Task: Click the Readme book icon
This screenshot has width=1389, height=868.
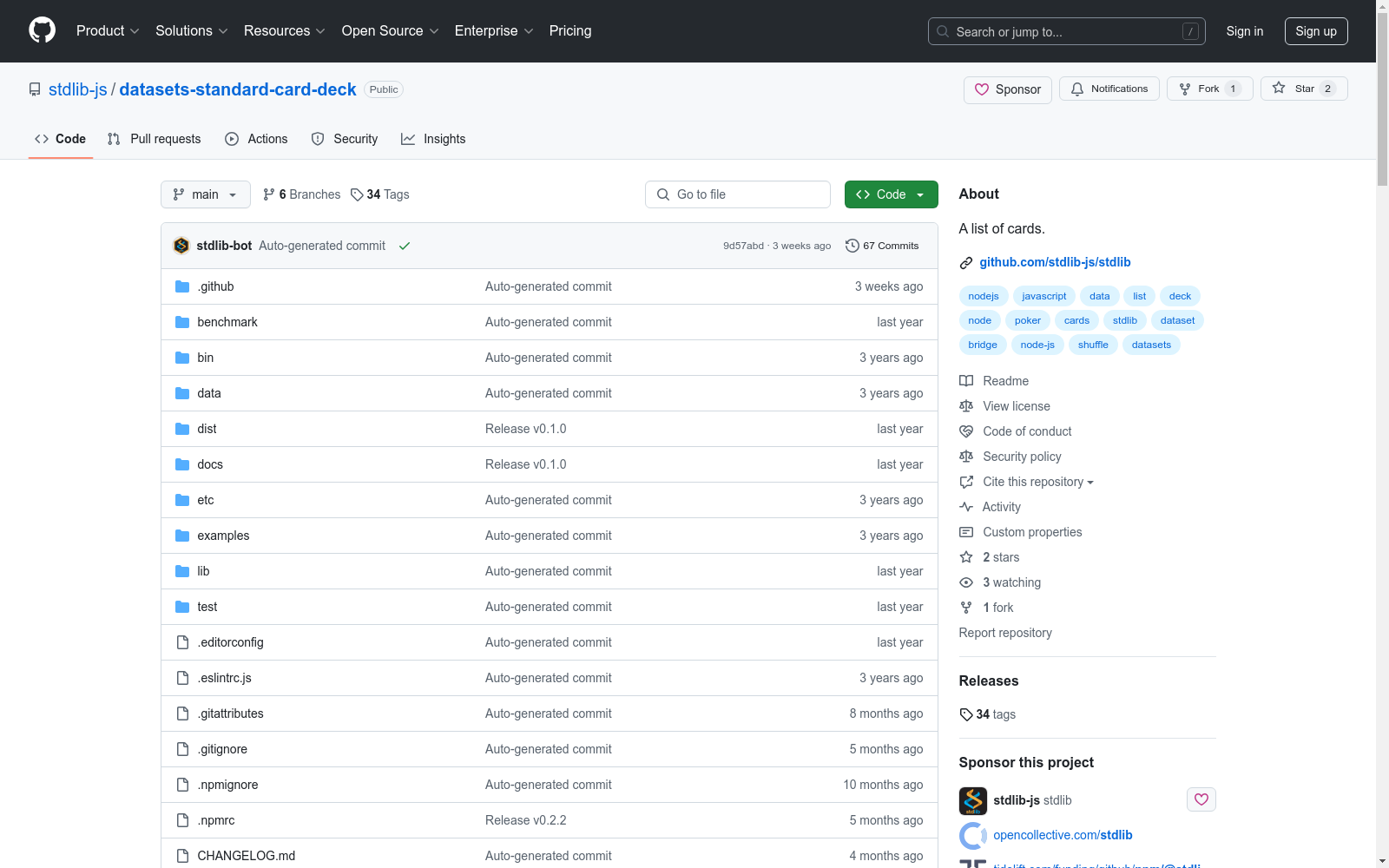Action: tap(966, 381)
